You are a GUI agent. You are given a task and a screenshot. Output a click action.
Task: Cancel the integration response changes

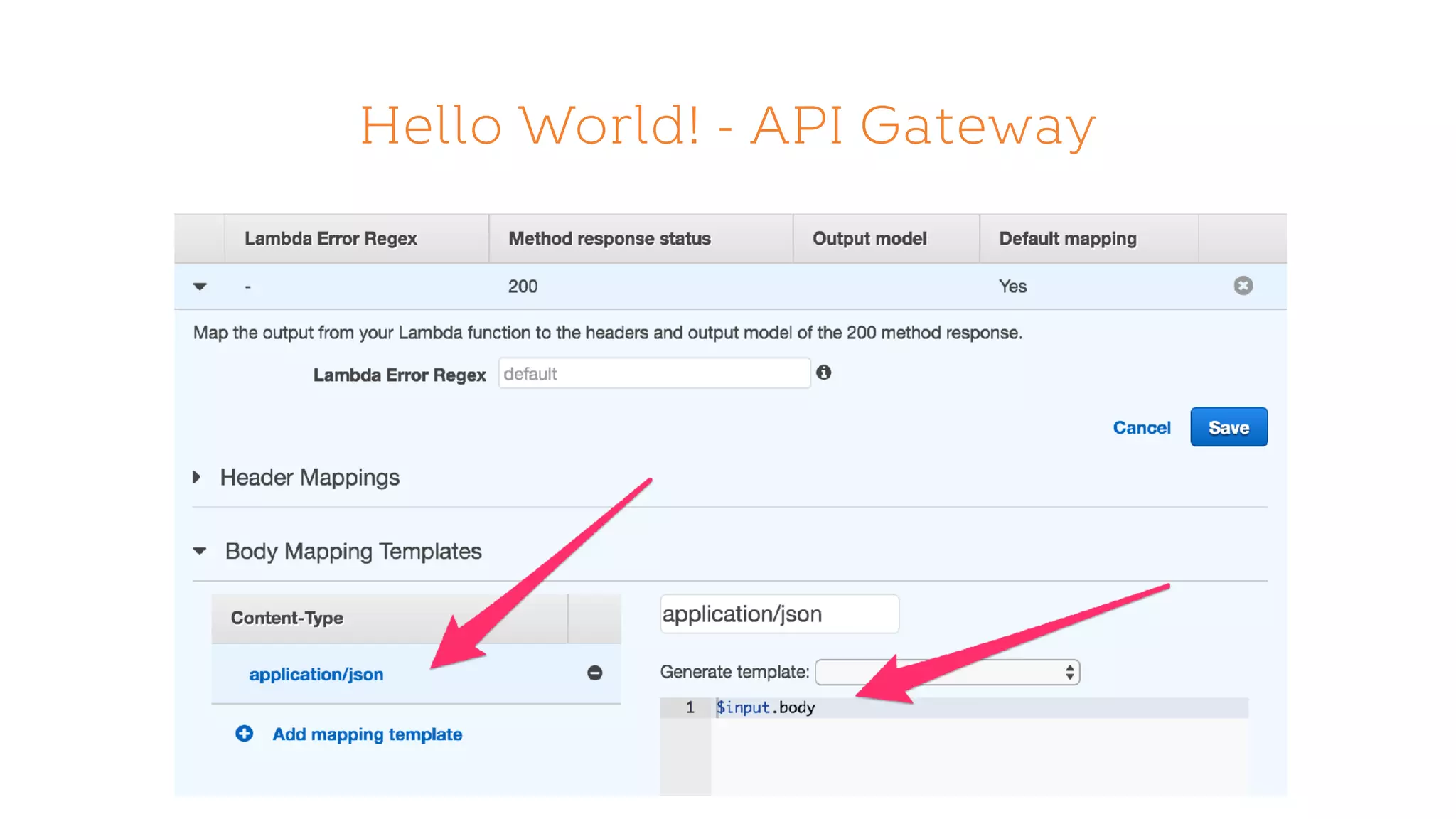[1141, 427]
